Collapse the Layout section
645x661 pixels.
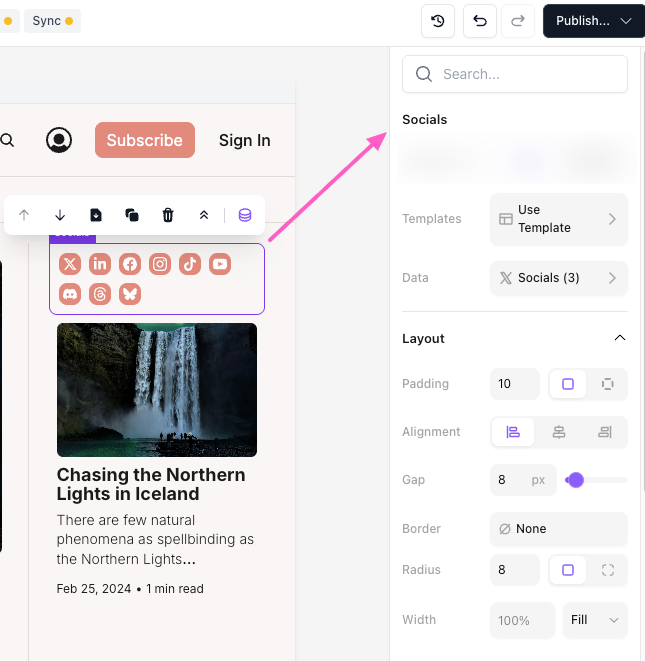(x=619, y=339)
